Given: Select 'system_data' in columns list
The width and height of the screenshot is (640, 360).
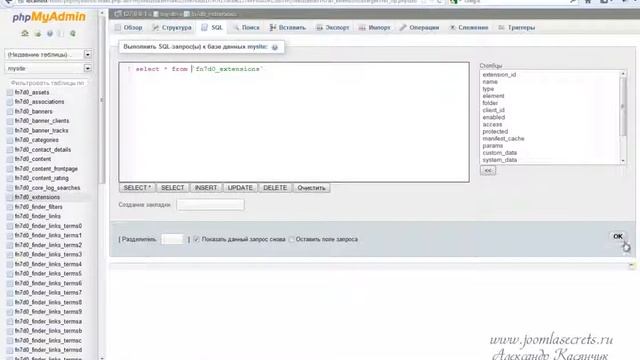Looking at the screenshot, I should pyautogui.click(x=500, y=160).
